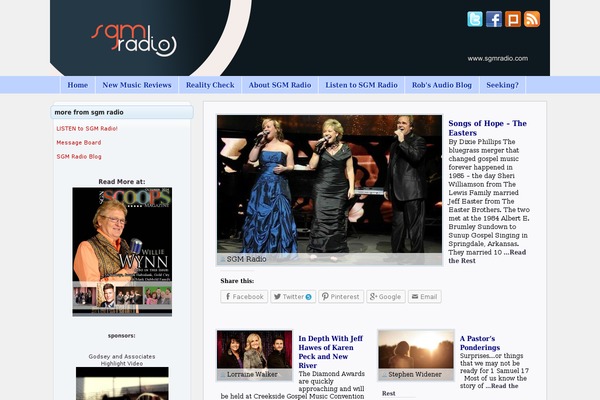Share the article on Pinterest
The width and height of the screenshot is (600, 400).
341,297
